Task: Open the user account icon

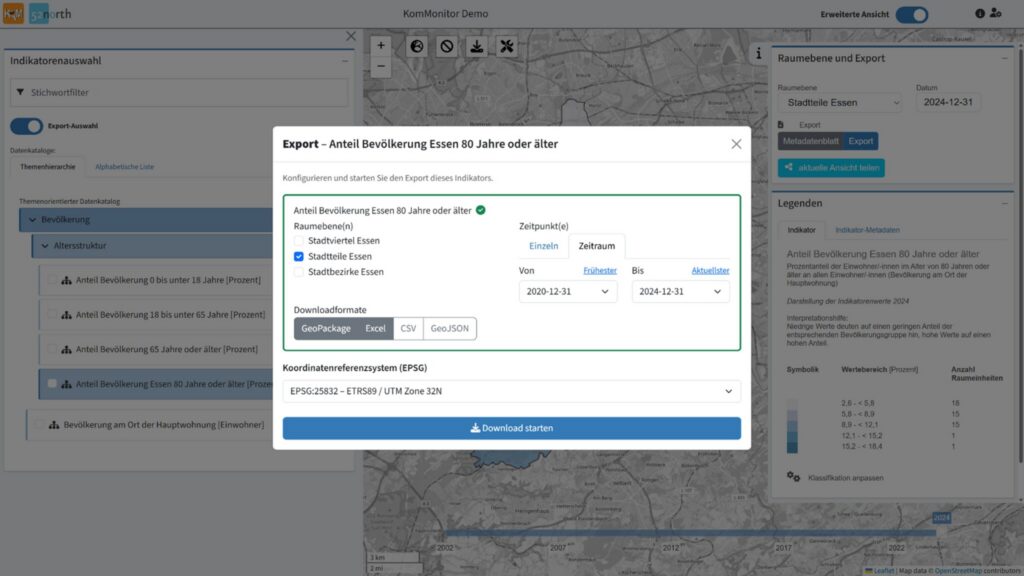Action: click(x=995, y=13)
